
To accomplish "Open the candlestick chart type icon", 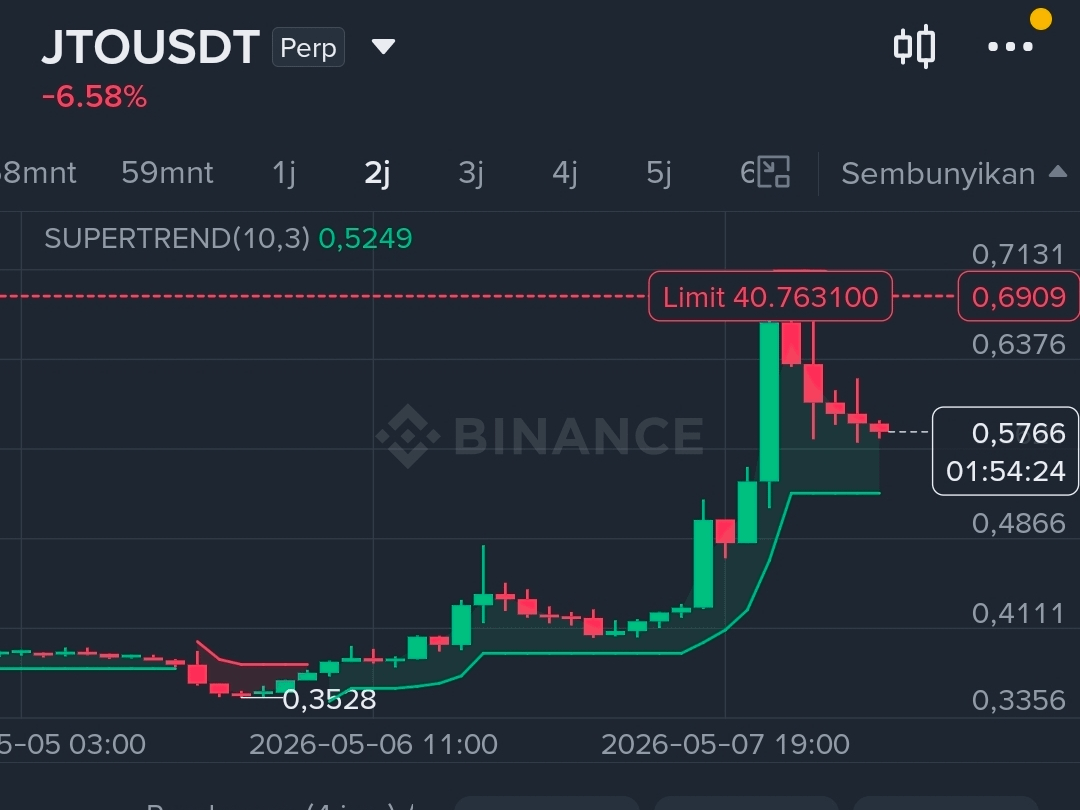I will click(914, 46).
